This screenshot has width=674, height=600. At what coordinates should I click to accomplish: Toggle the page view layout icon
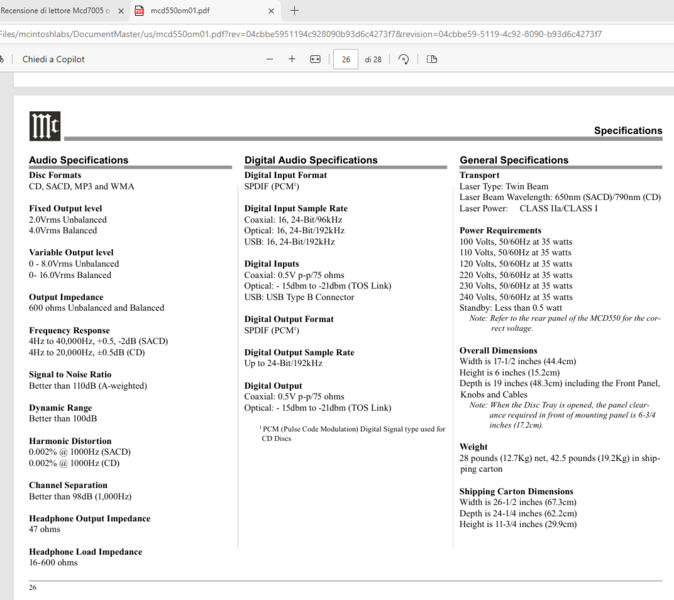432,59
